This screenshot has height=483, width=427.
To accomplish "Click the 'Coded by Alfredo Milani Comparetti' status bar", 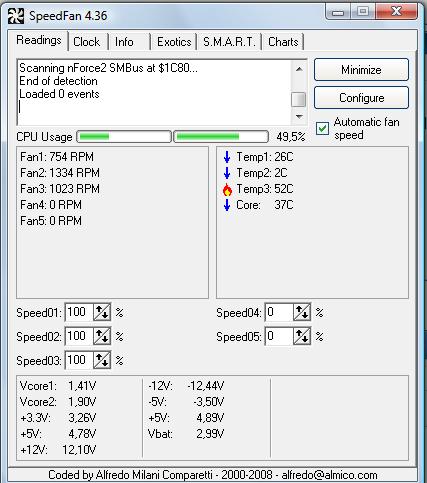I will point(213,475).
